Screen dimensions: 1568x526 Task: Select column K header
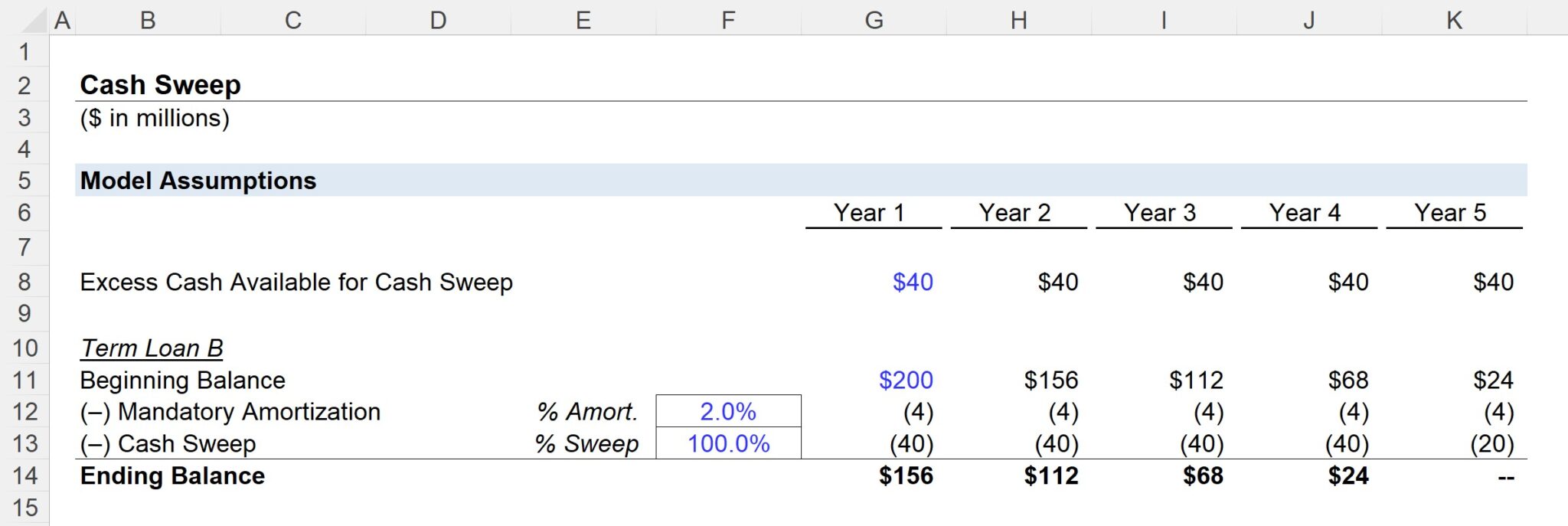click(x=1454, y=20)
